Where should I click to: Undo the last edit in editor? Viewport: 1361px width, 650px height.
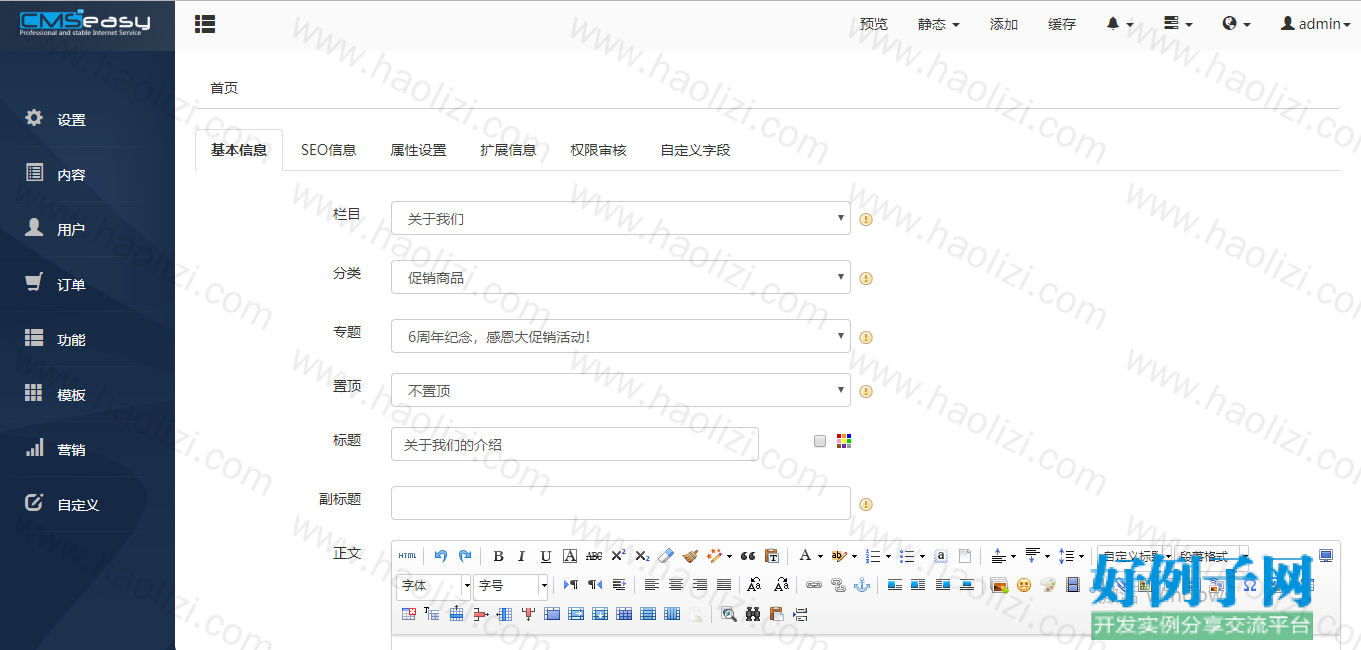pyautogui.click(x=441, y=556)
